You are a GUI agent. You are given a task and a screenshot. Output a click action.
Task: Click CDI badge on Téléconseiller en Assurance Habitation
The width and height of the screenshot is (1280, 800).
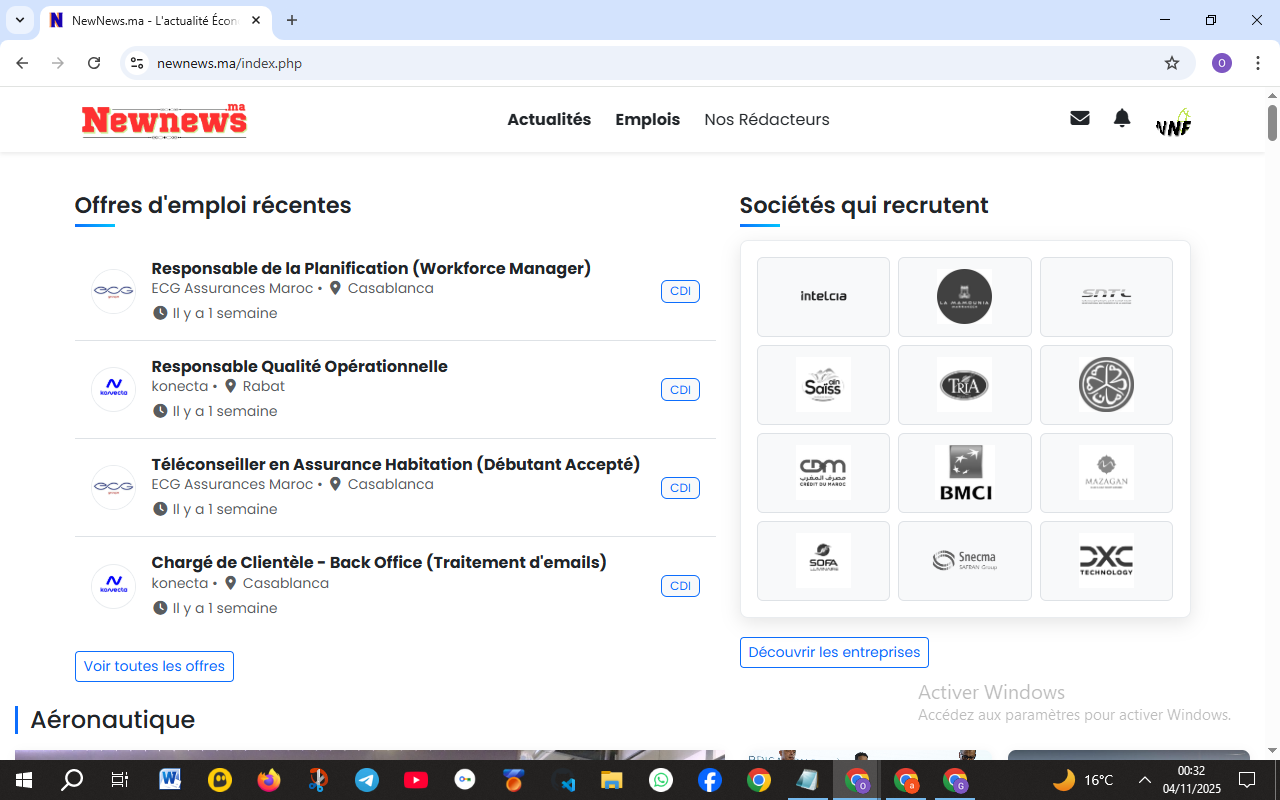click(680, 488)
